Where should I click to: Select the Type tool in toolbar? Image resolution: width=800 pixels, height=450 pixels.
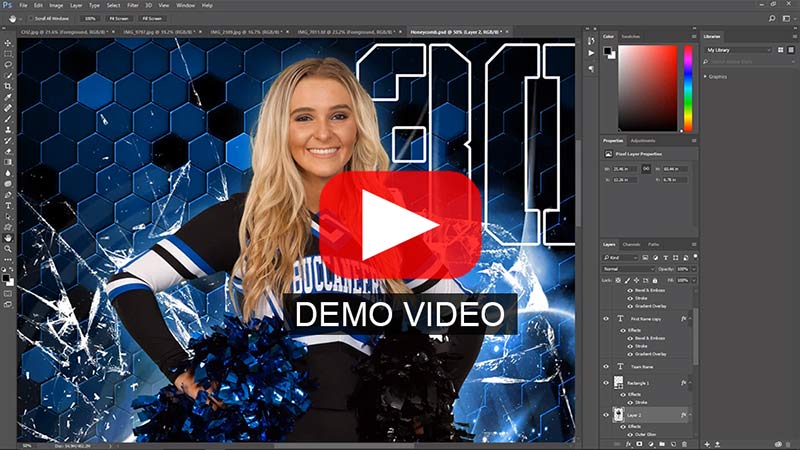pyautogui.click(x=8, y=205)
